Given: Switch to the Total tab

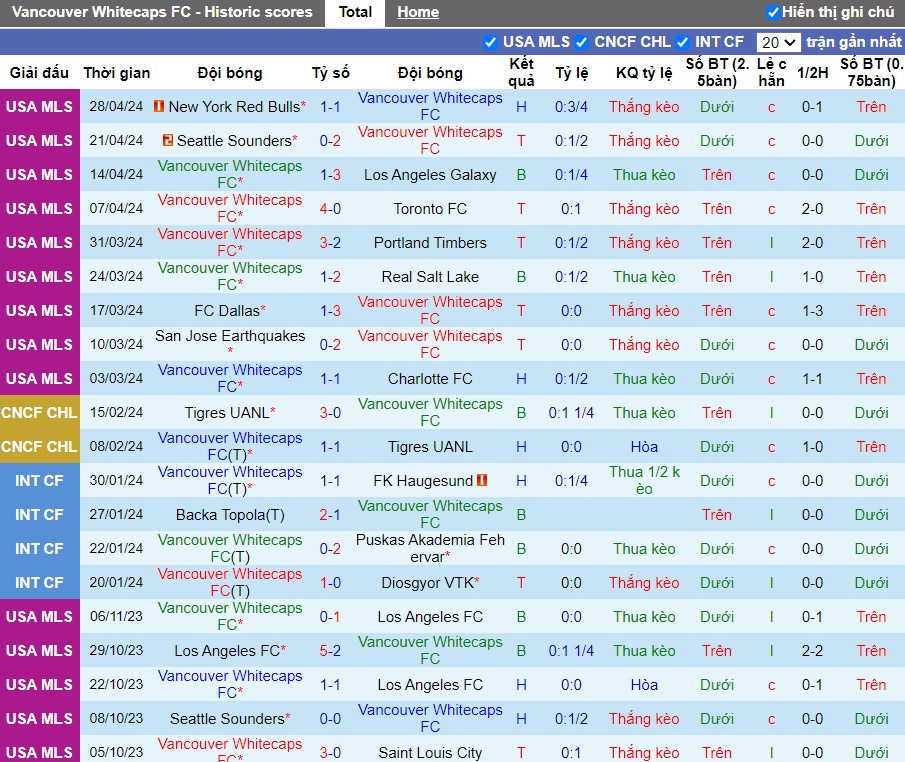Looking at the screenshot, I should [x=355, y=12].
